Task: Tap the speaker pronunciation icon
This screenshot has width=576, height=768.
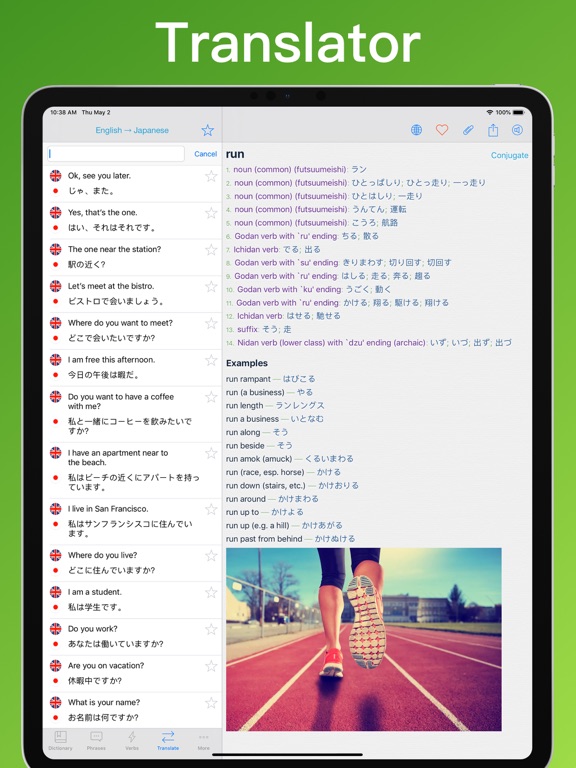Action: (517, 130)
